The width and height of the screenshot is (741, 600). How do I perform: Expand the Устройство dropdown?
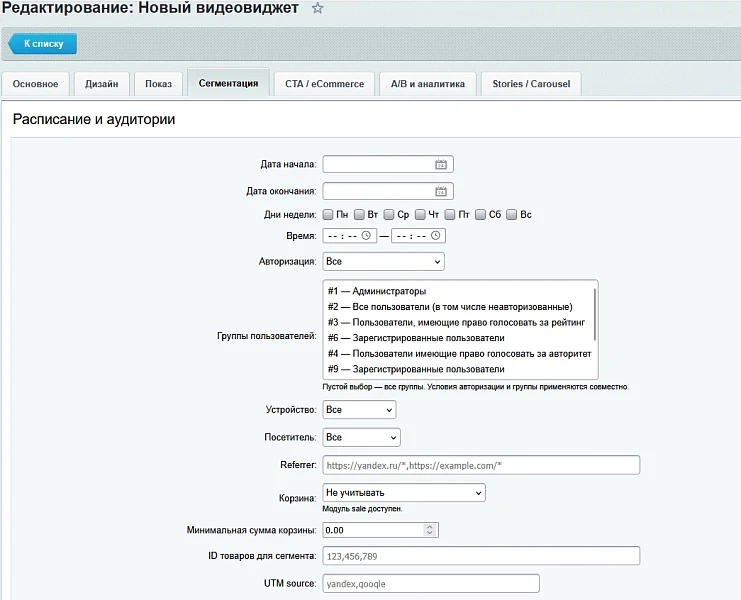(359, 410)
